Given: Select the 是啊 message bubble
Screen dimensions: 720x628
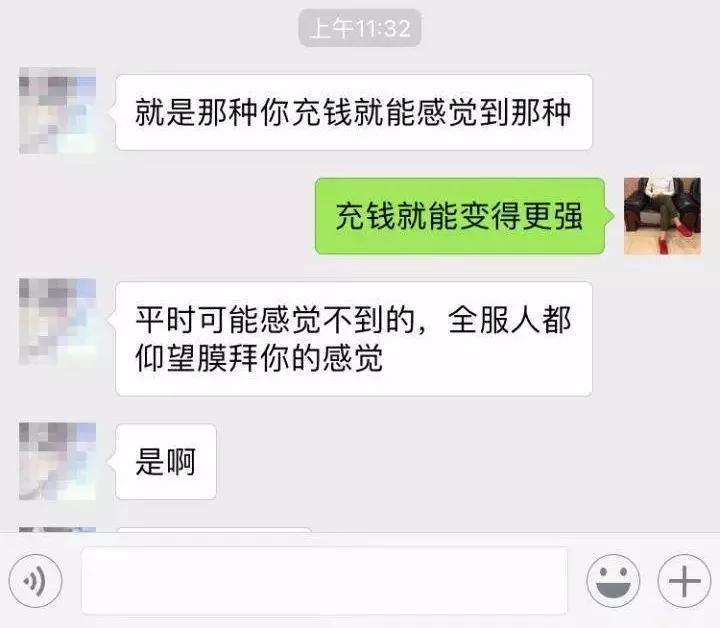Looking at the screenshot, I should [166, 461].
